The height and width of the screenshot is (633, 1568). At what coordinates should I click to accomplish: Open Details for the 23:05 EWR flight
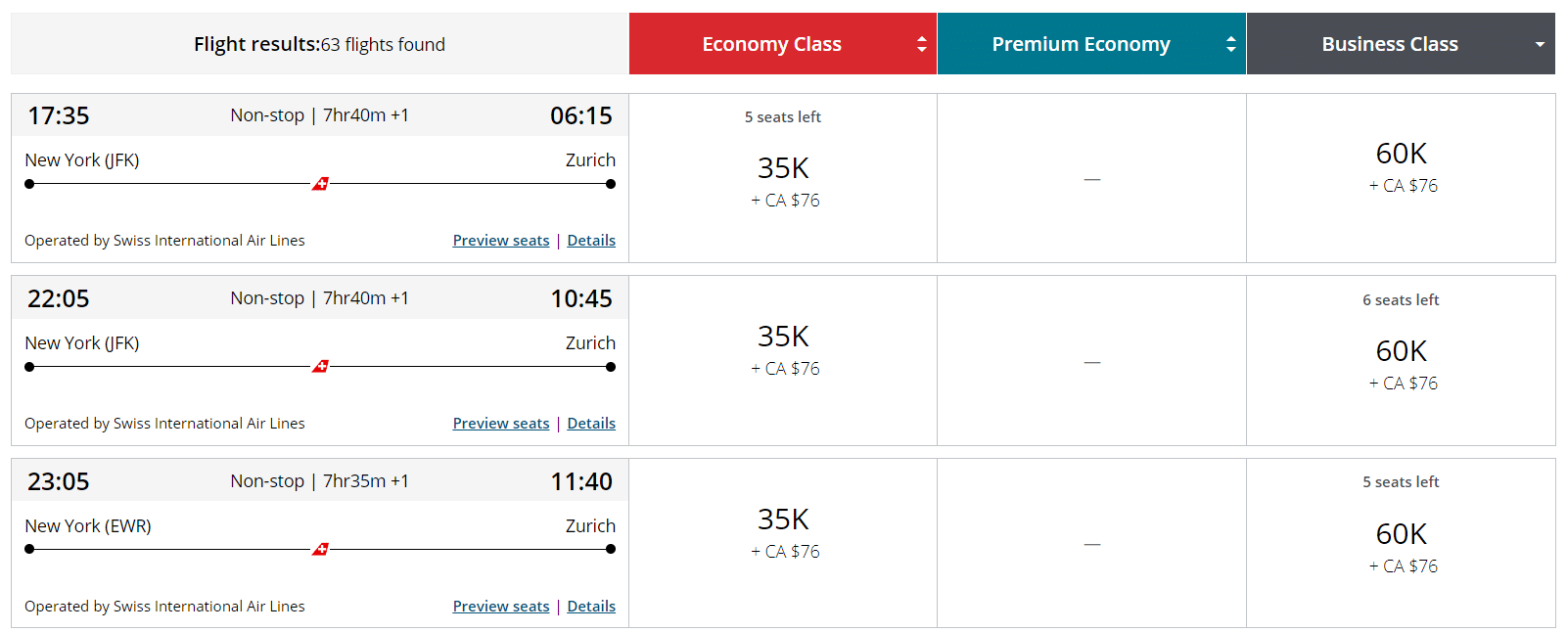(x=591, y=607)
